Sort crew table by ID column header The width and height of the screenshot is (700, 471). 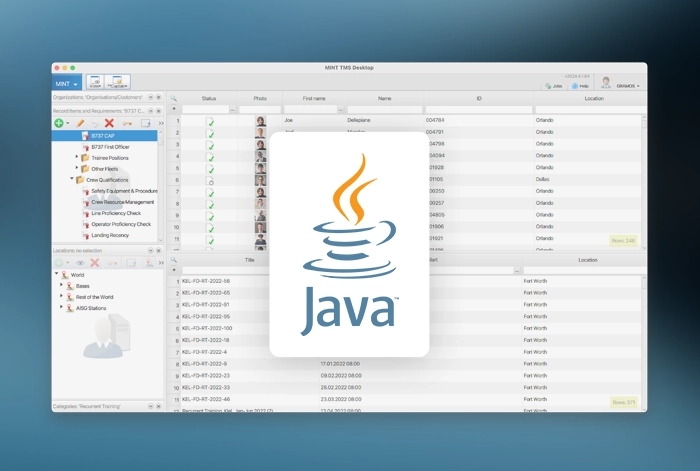(479, 98)
